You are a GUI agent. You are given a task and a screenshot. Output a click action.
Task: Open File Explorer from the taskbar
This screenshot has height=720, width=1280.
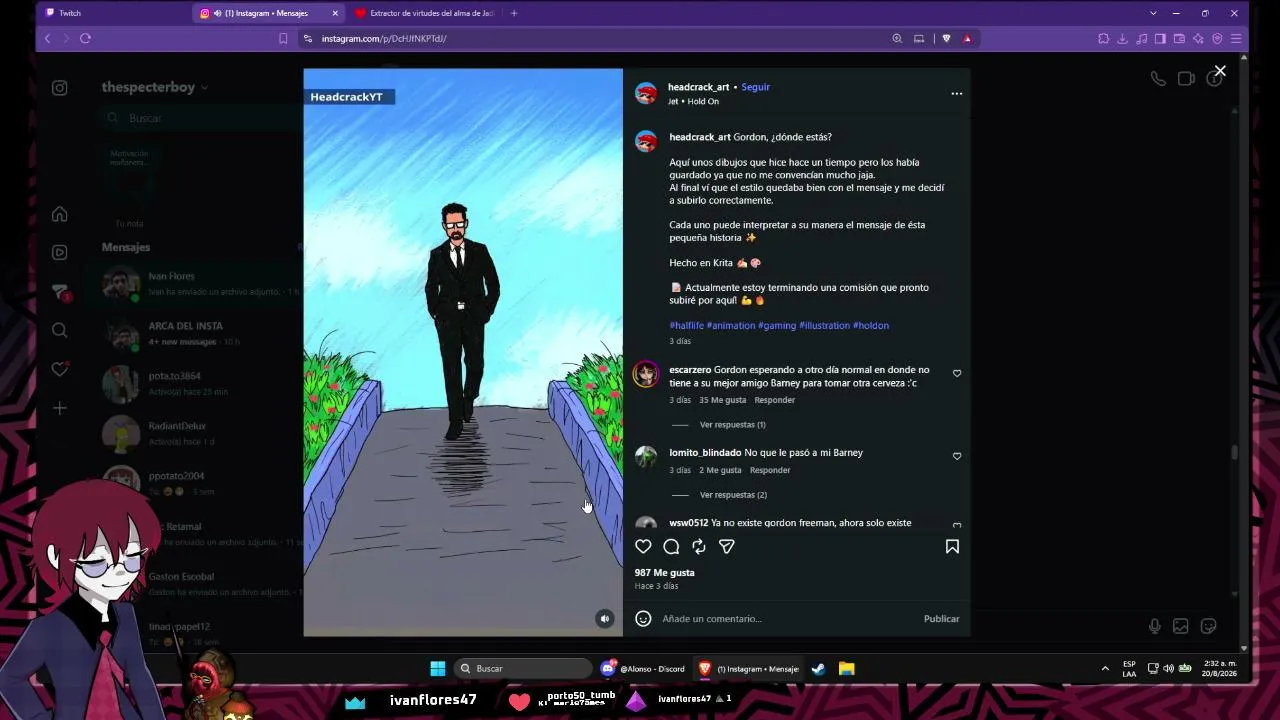pos(847,669)
